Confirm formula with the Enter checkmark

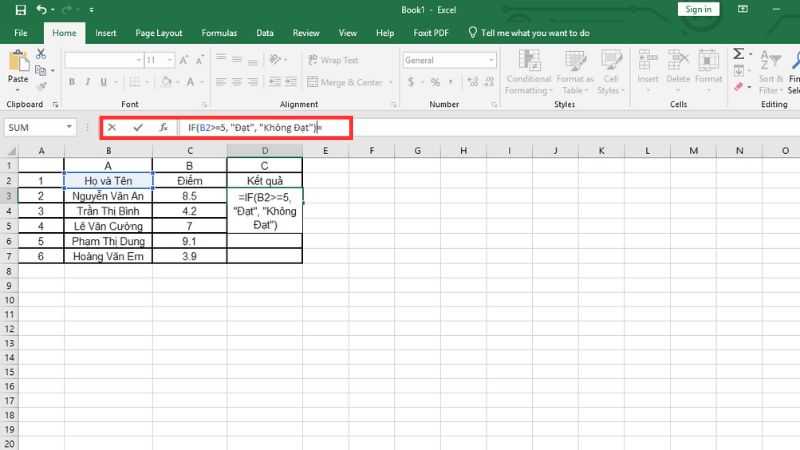point(137,127)
